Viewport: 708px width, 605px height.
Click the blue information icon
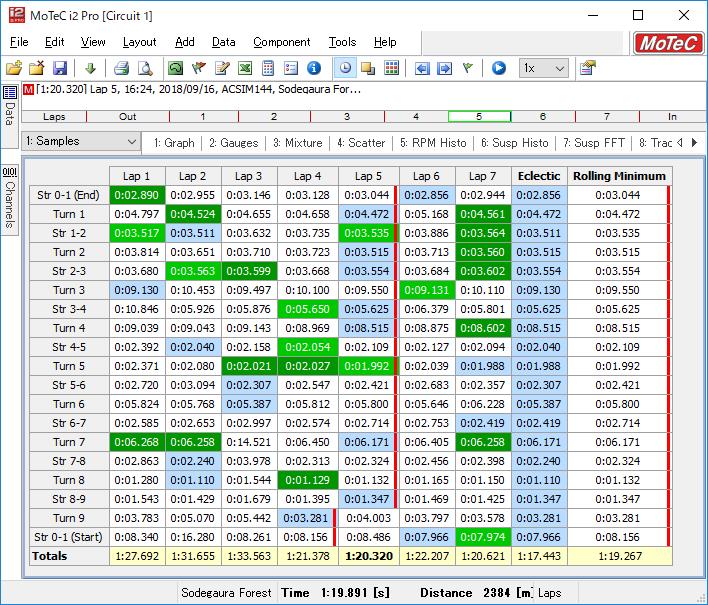pos(314,68)
